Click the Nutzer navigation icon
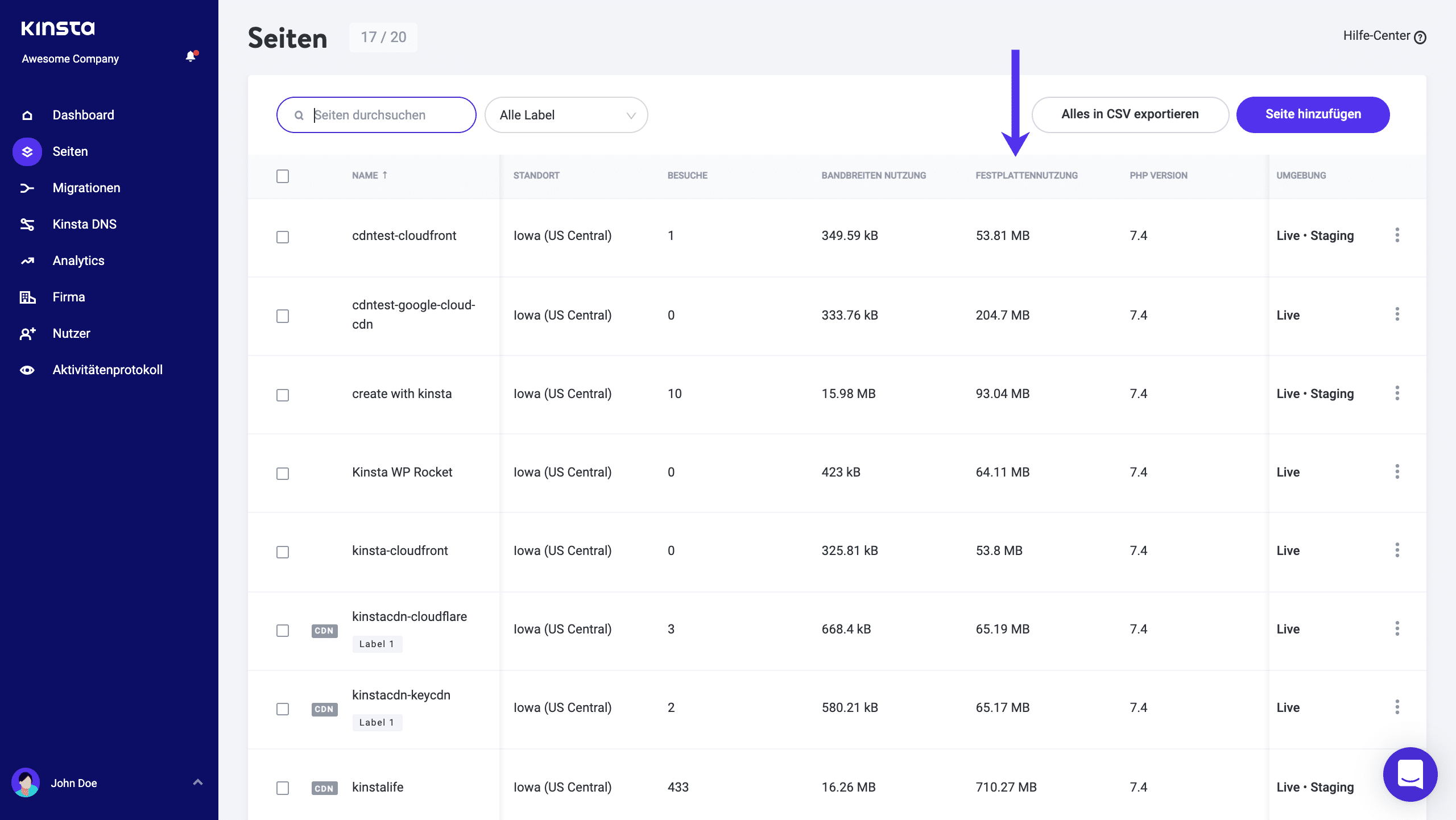1456x820 pixels. coord(28,333)
